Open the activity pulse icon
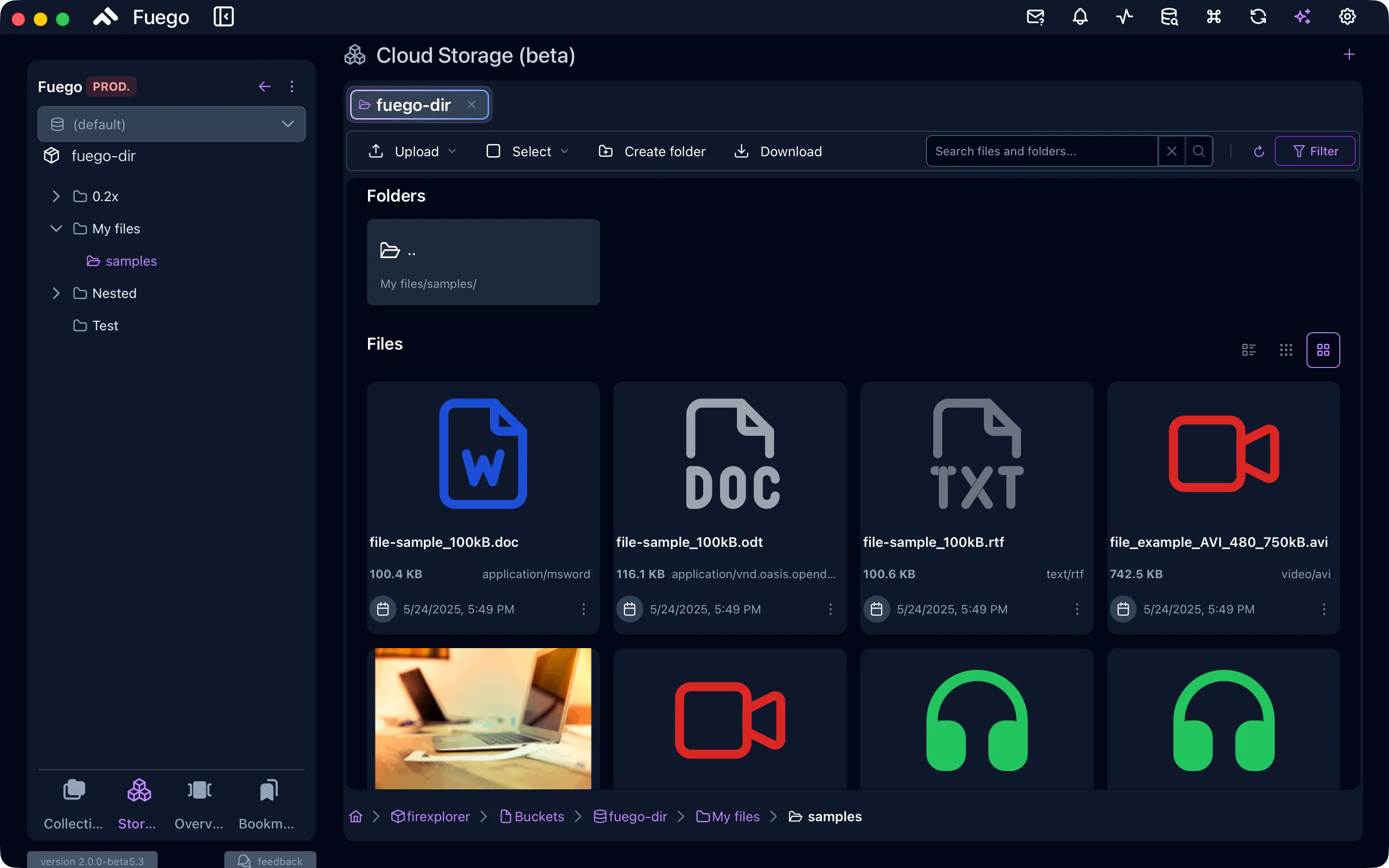Image resolution: width=1389 pixels, height=868 pixels. point(1124,17)
